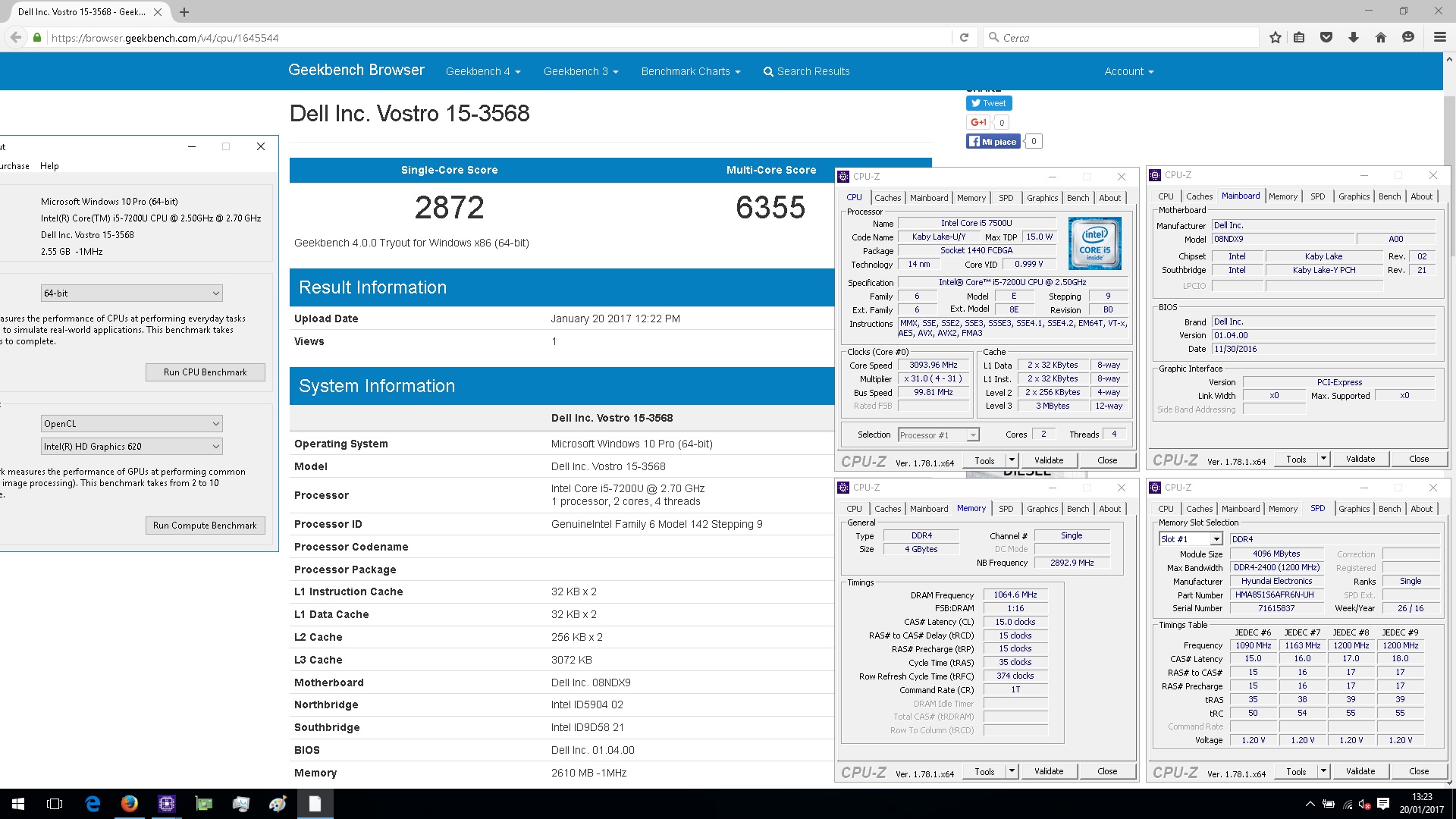Click the Single-Core Score value 2872

coord(449,208)
